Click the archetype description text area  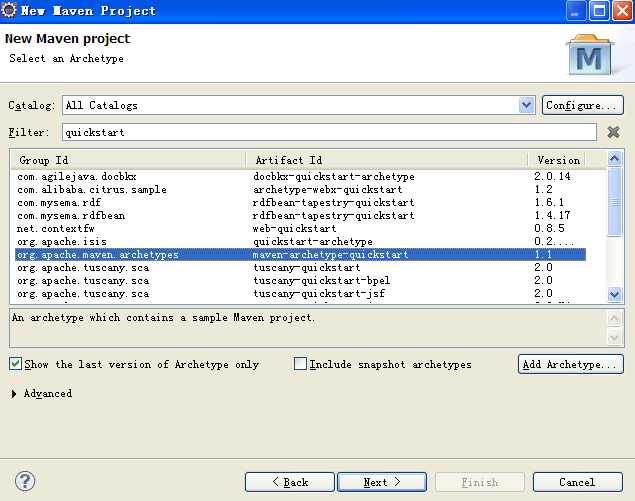(x=308, y=328)
